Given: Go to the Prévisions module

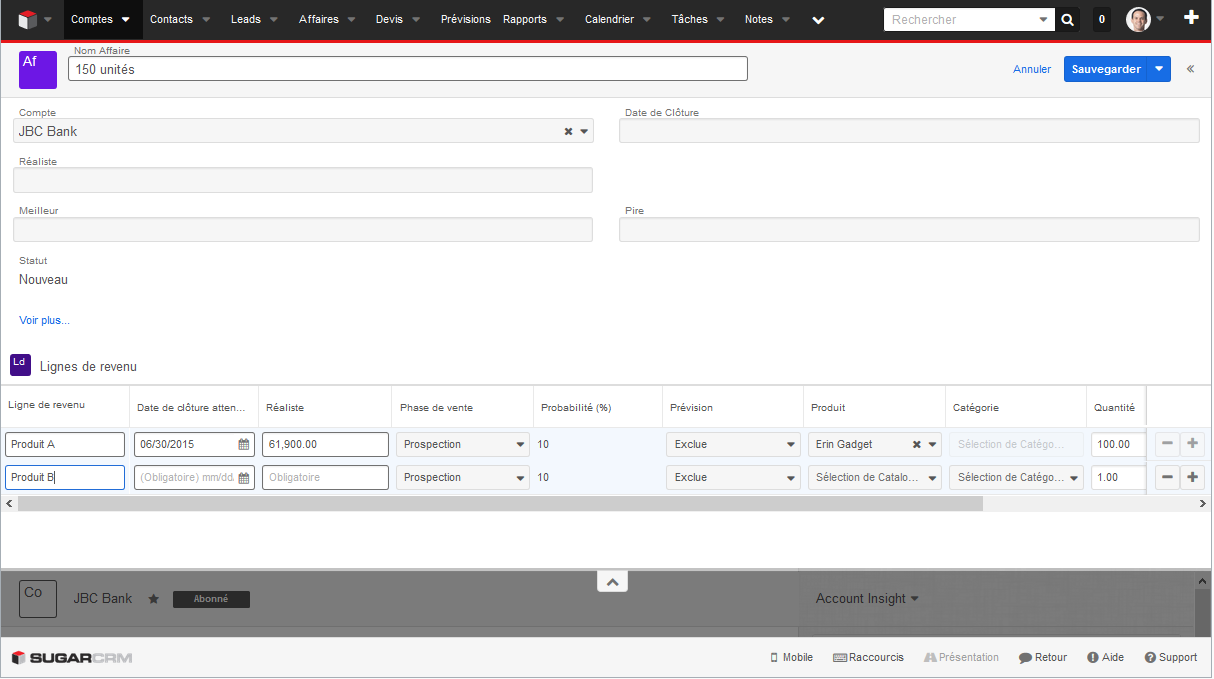Looking at the screenshot, I should click(465, 19).
